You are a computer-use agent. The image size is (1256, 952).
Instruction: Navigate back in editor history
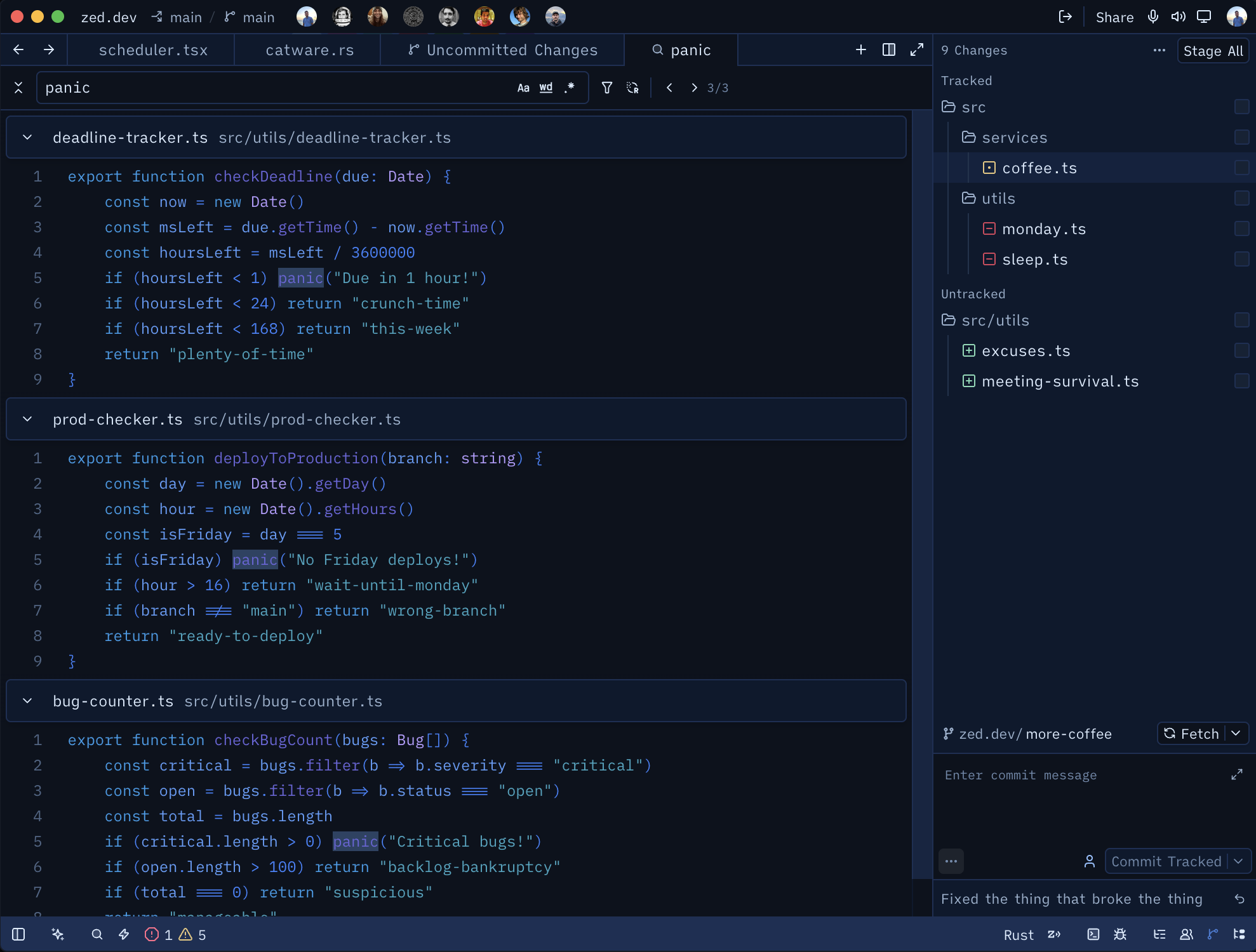pyautogui.click(x=18, y=50)
